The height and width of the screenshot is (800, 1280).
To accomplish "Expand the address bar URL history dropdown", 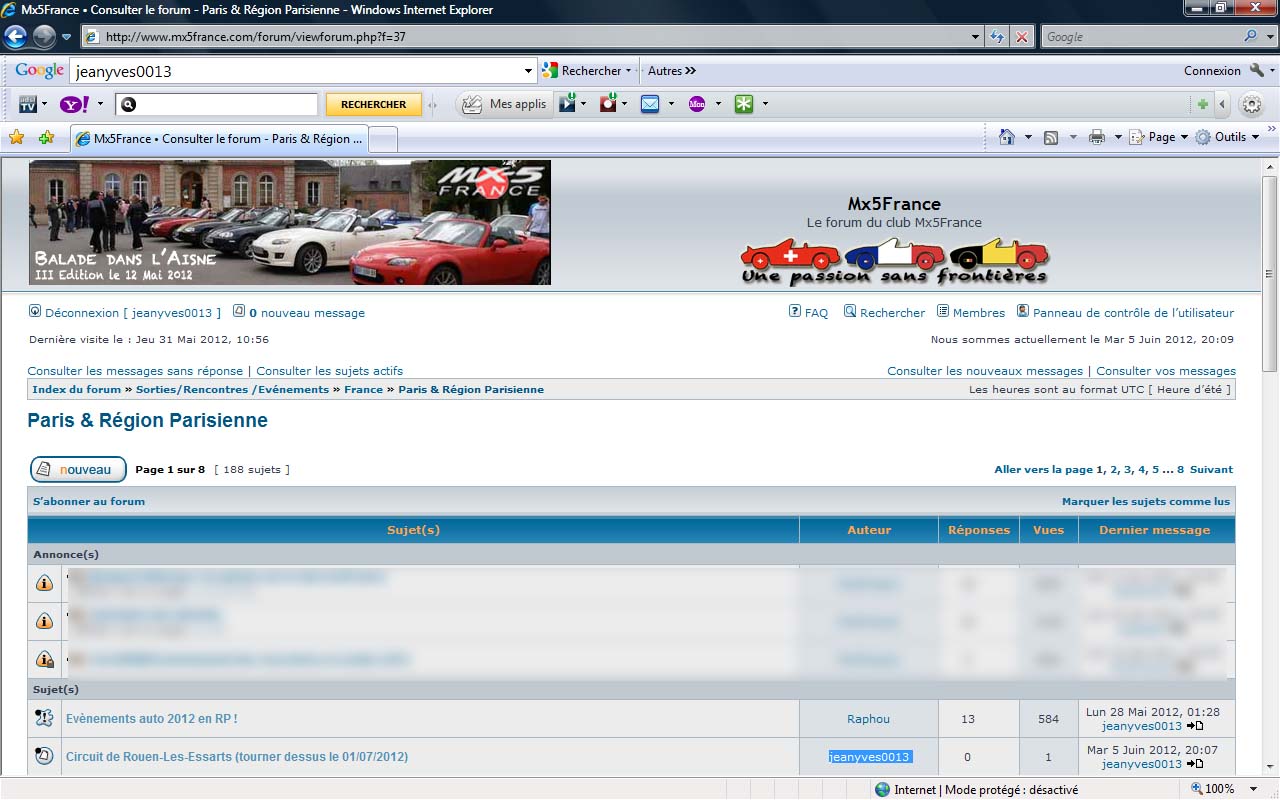I will click(976, 37).
